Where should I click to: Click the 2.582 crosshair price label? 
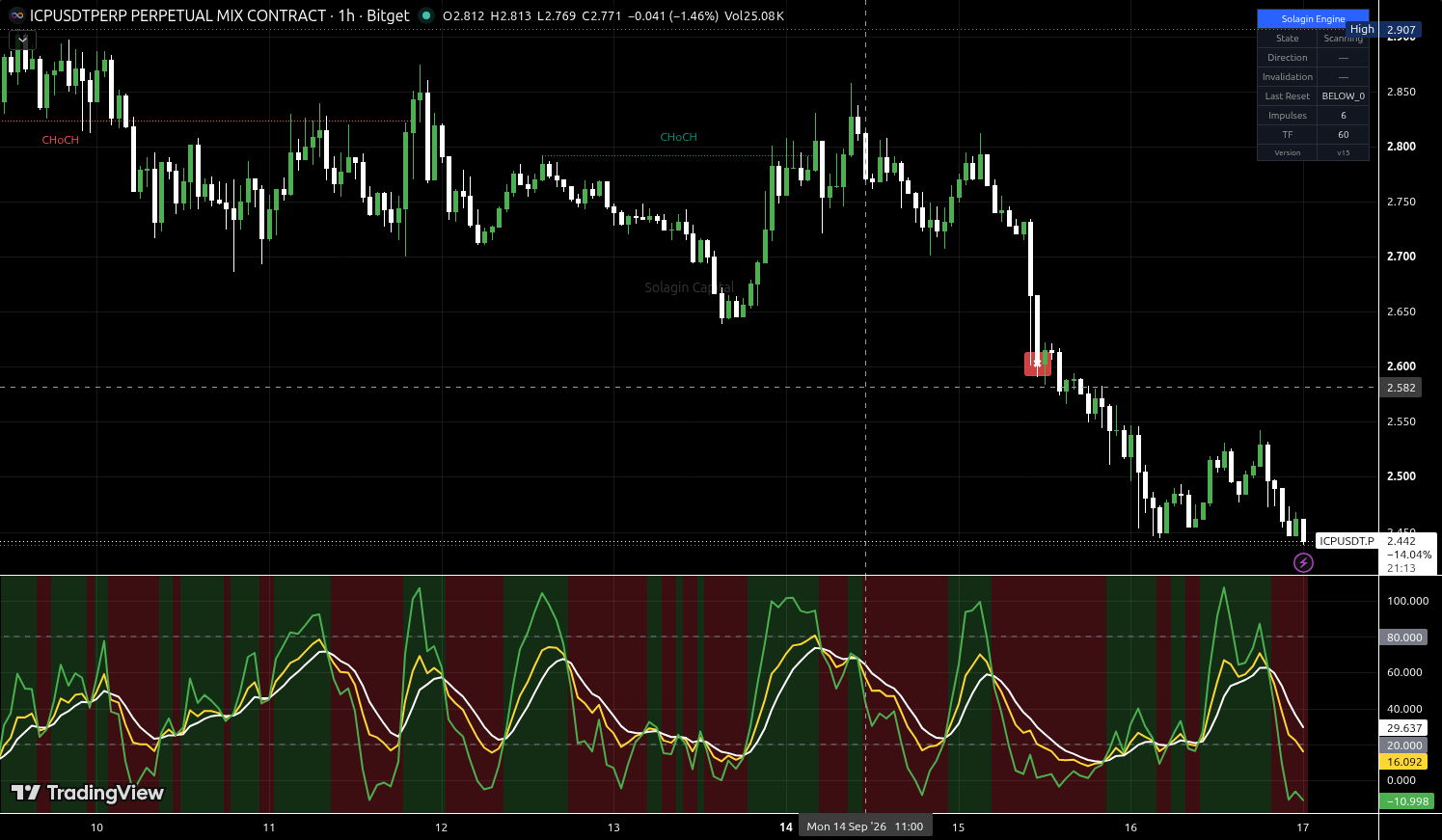click(x=1401, y=388)
